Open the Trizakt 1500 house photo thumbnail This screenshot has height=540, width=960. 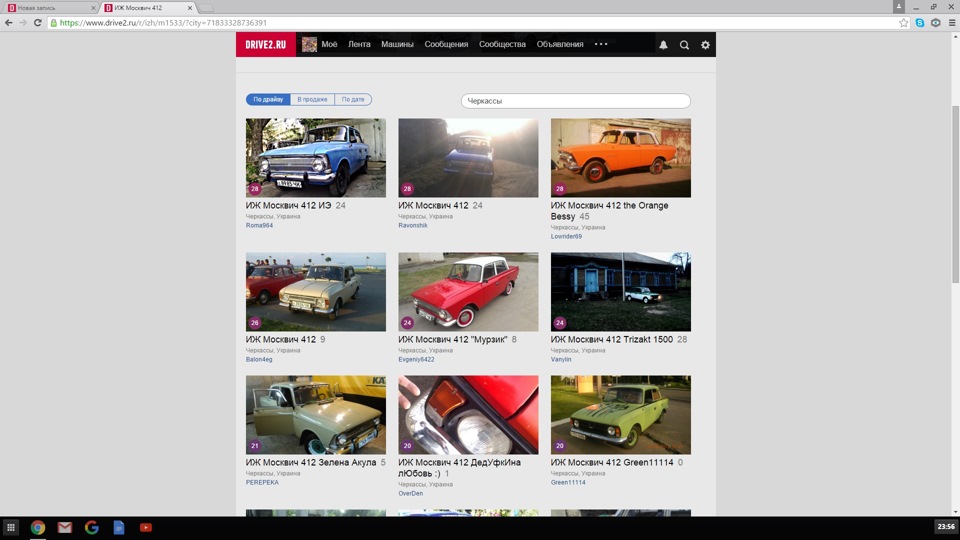tap(621, 292)
